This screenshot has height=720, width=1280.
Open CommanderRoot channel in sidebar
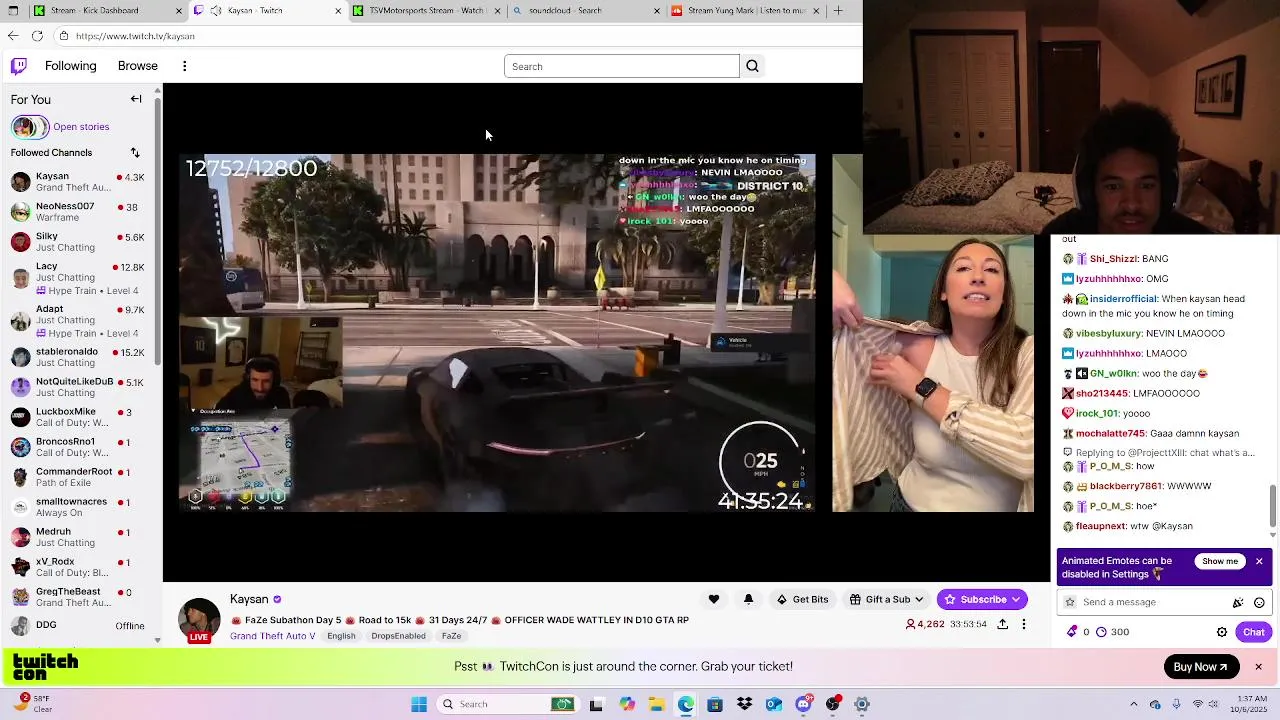[x=80, y=477]
